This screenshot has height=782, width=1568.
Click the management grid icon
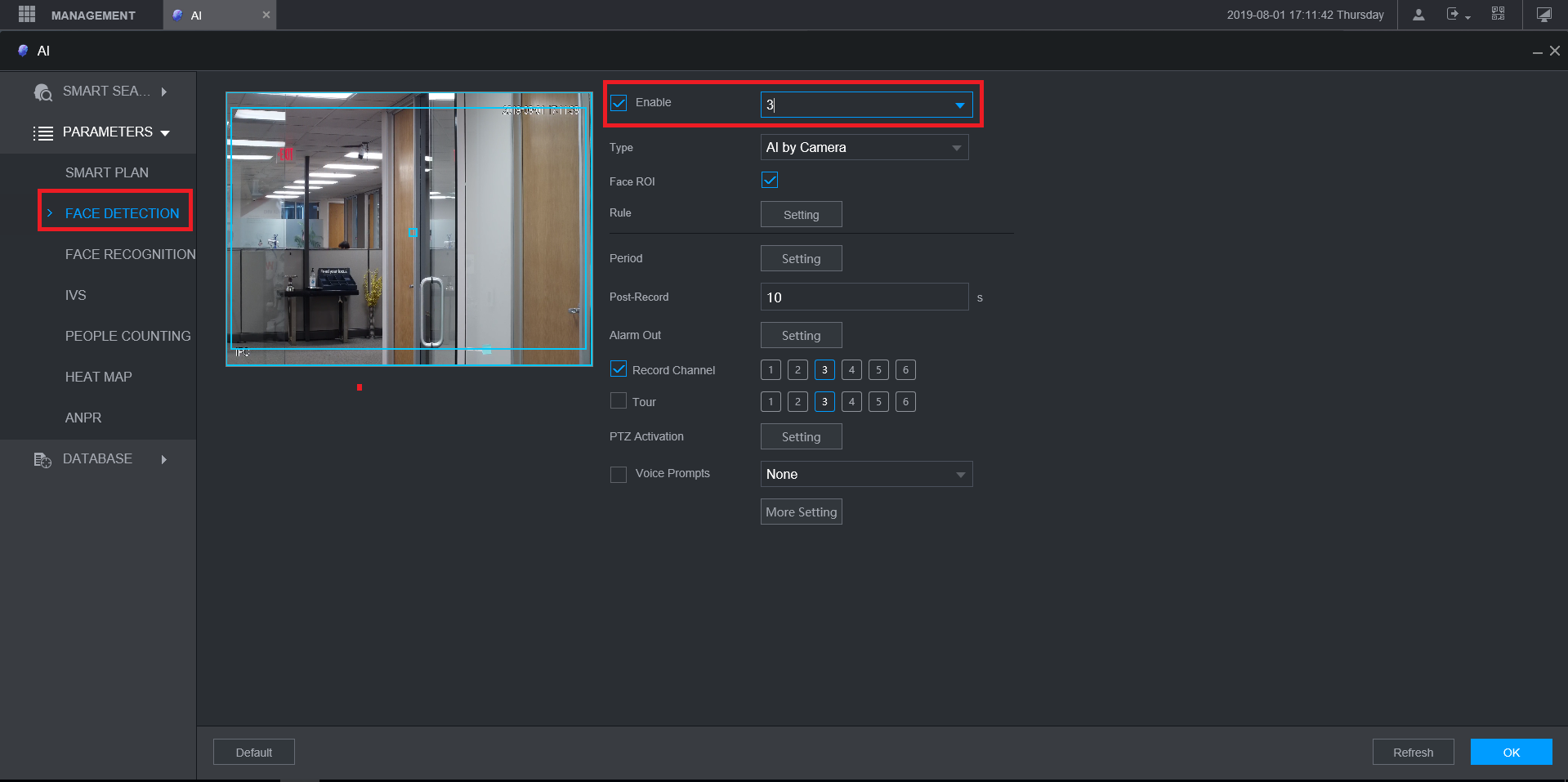pyautogui.click(x=27, y=15)
